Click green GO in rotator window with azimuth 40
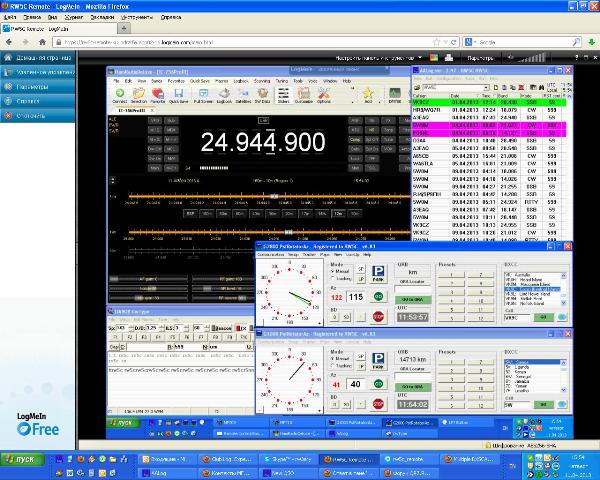The width and height of the screenshot is (600, 480). coord(378,384)
